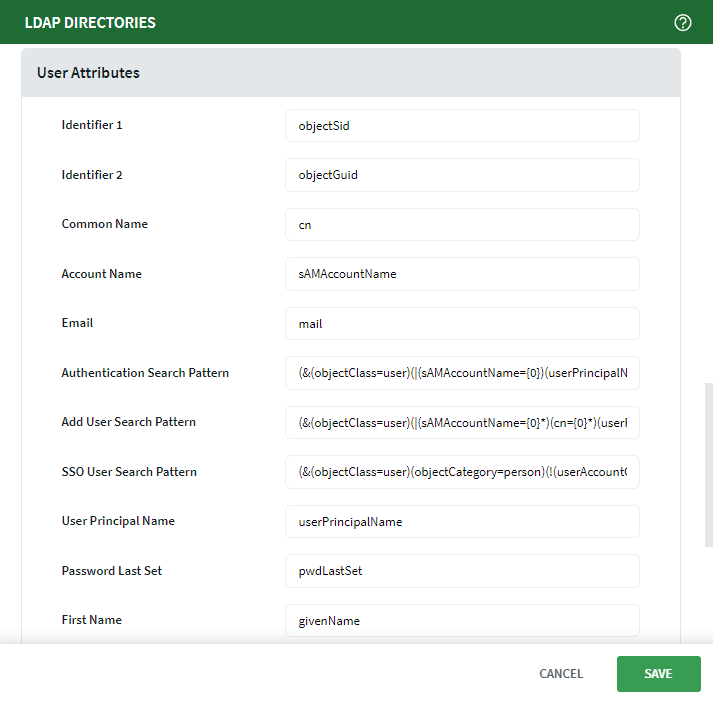This screenshot has width=713, height=701.
Task: Click the First Name label
Action: click(92, 620)
